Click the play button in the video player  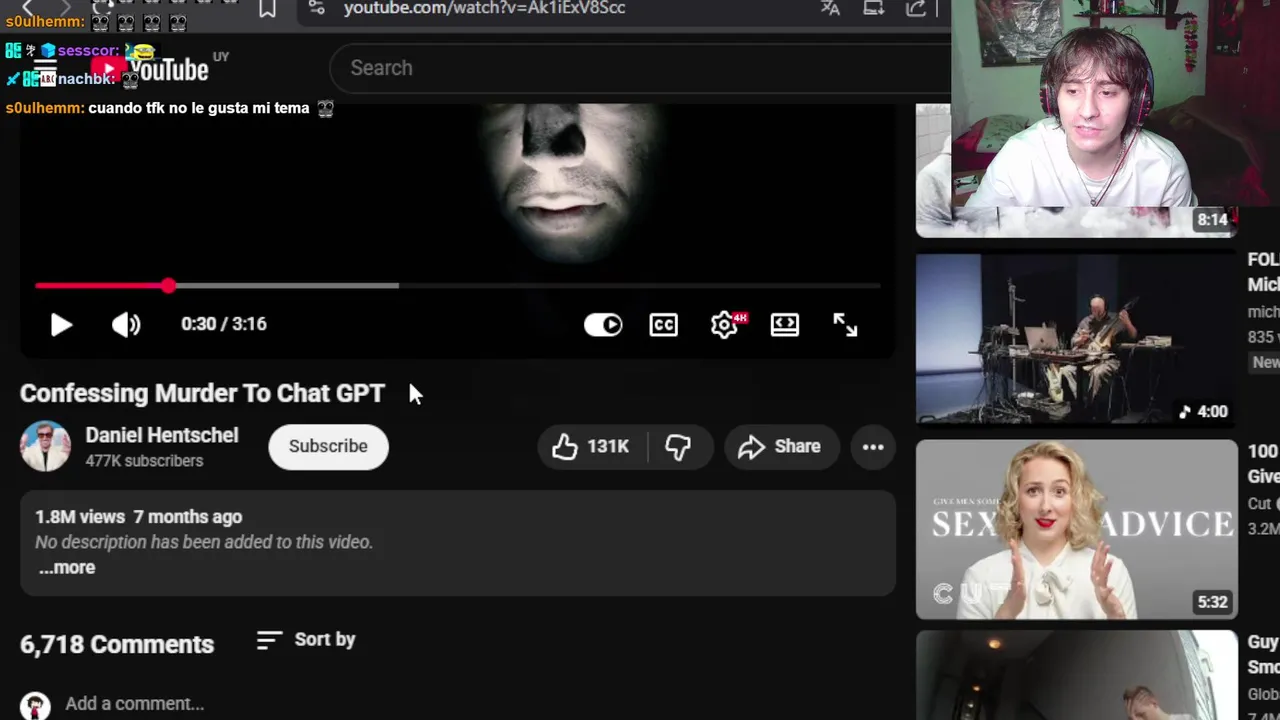pyautogui.click(x=61, y=324)
